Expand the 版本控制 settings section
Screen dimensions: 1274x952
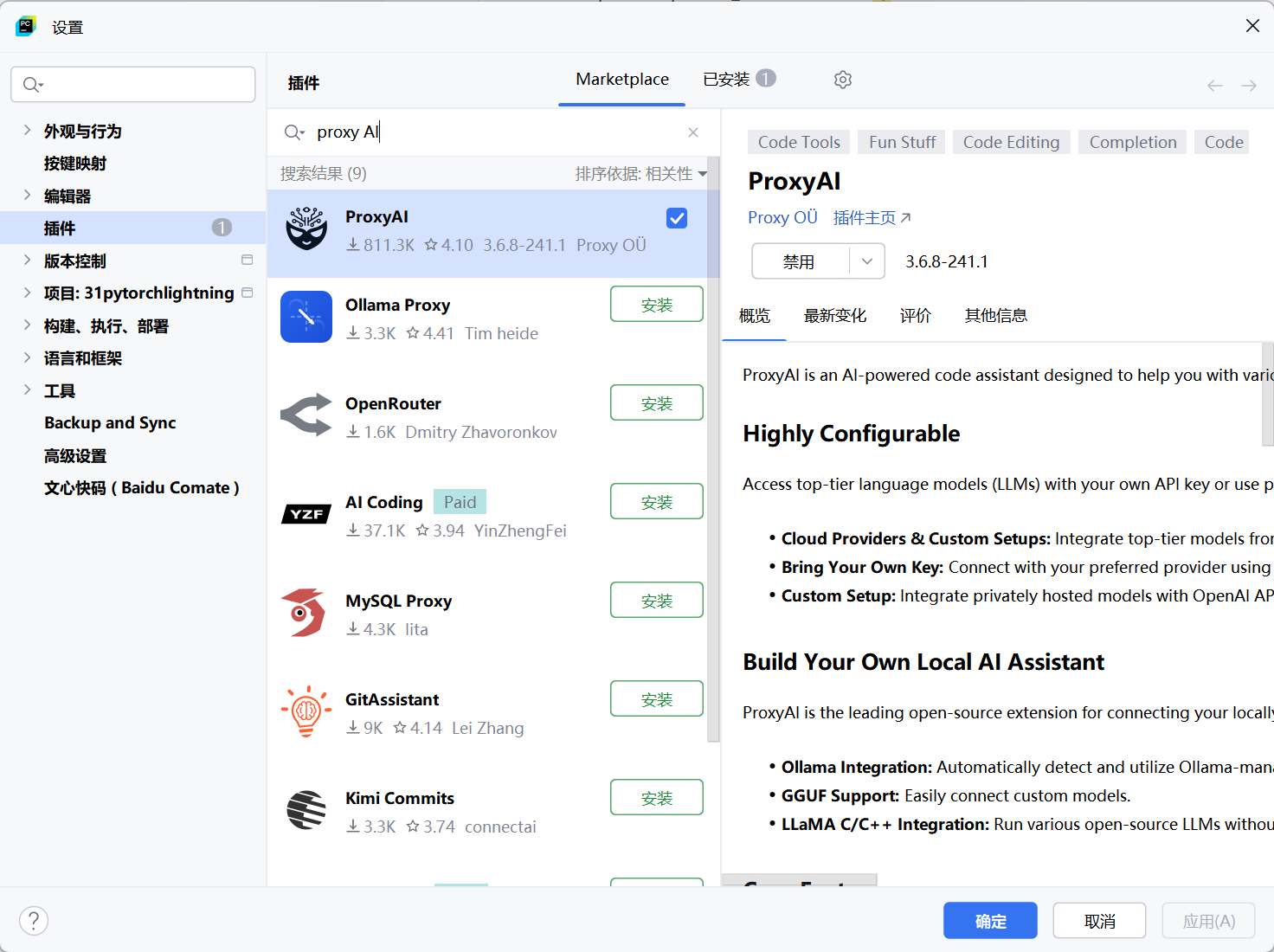27,260
